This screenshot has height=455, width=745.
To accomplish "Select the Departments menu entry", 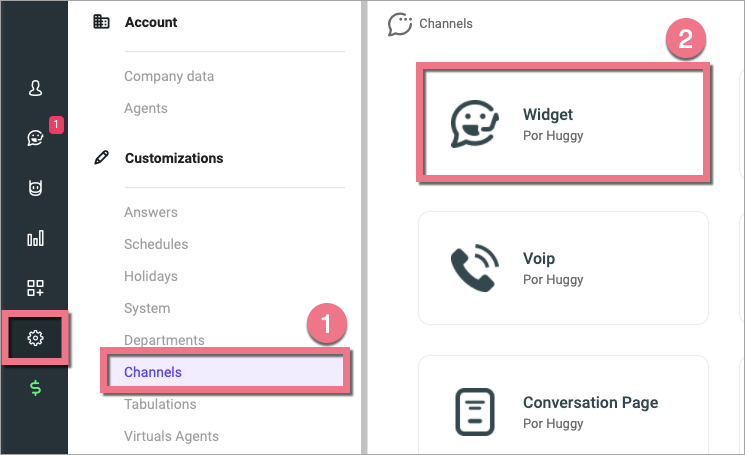I will 164,340.
